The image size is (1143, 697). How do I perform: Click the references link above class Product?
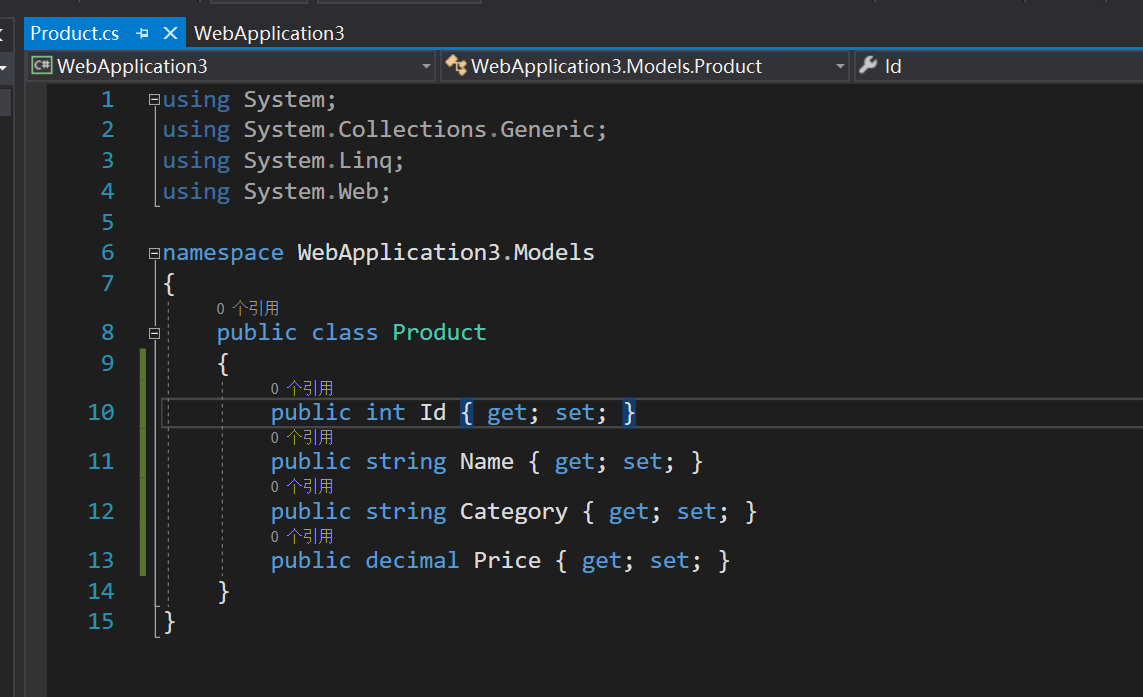pos(247,309)
